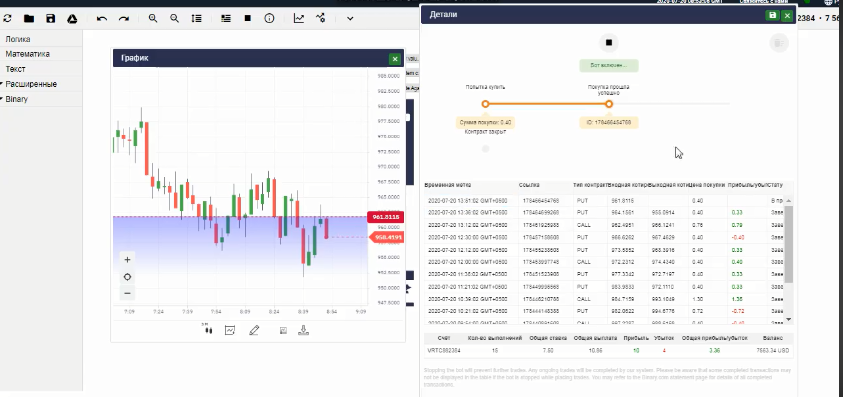Click the chart crosshair recenter button

(127, 277)
